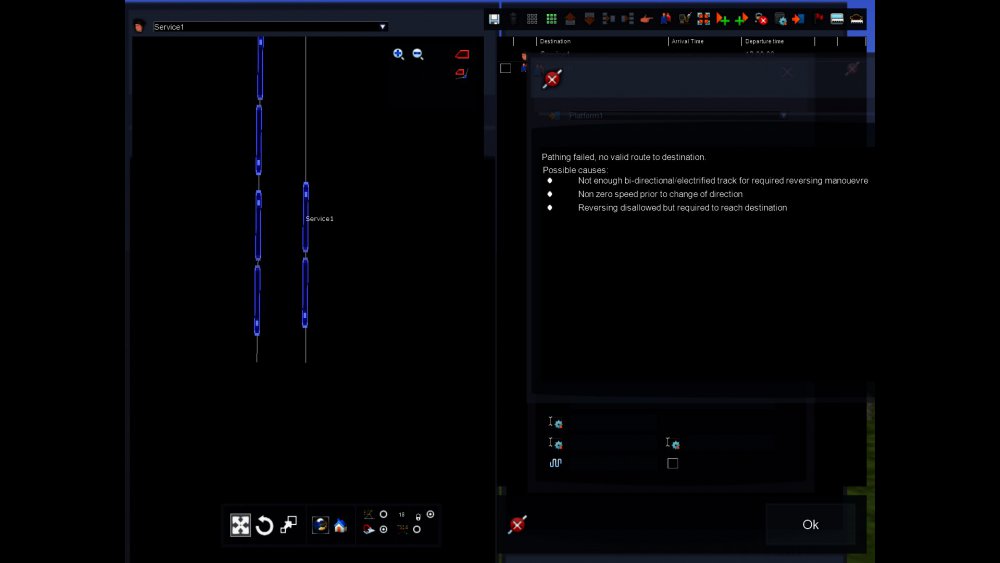Select the Service1 train on the map
The width and height of the screenshot is (1000, 563).
pyautogui.click(x=306, y=218)
